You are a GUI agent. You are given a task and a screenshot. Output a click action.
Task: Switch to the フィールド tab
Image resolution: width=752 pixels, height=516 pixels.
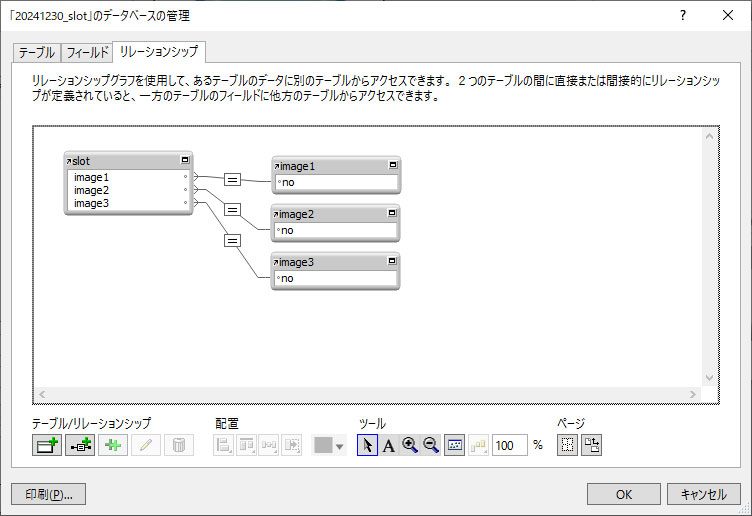[87, 52]
